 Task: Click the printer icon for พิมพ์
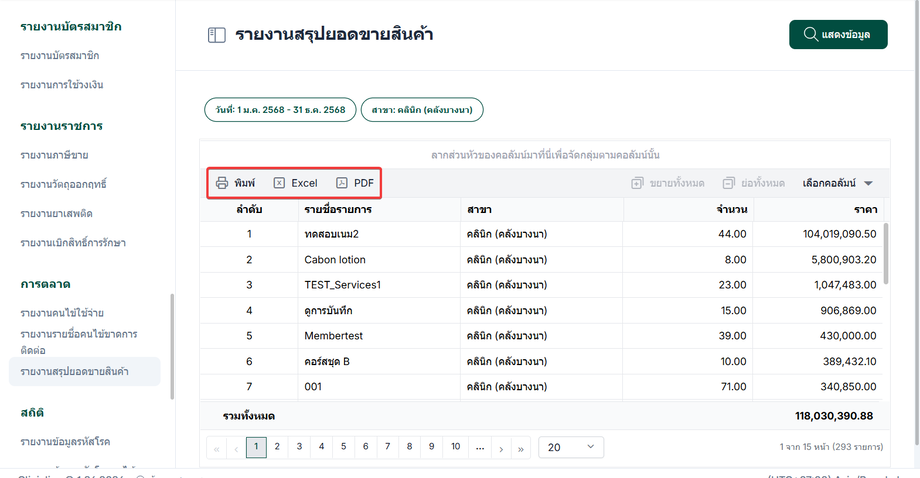coord(222,183)
